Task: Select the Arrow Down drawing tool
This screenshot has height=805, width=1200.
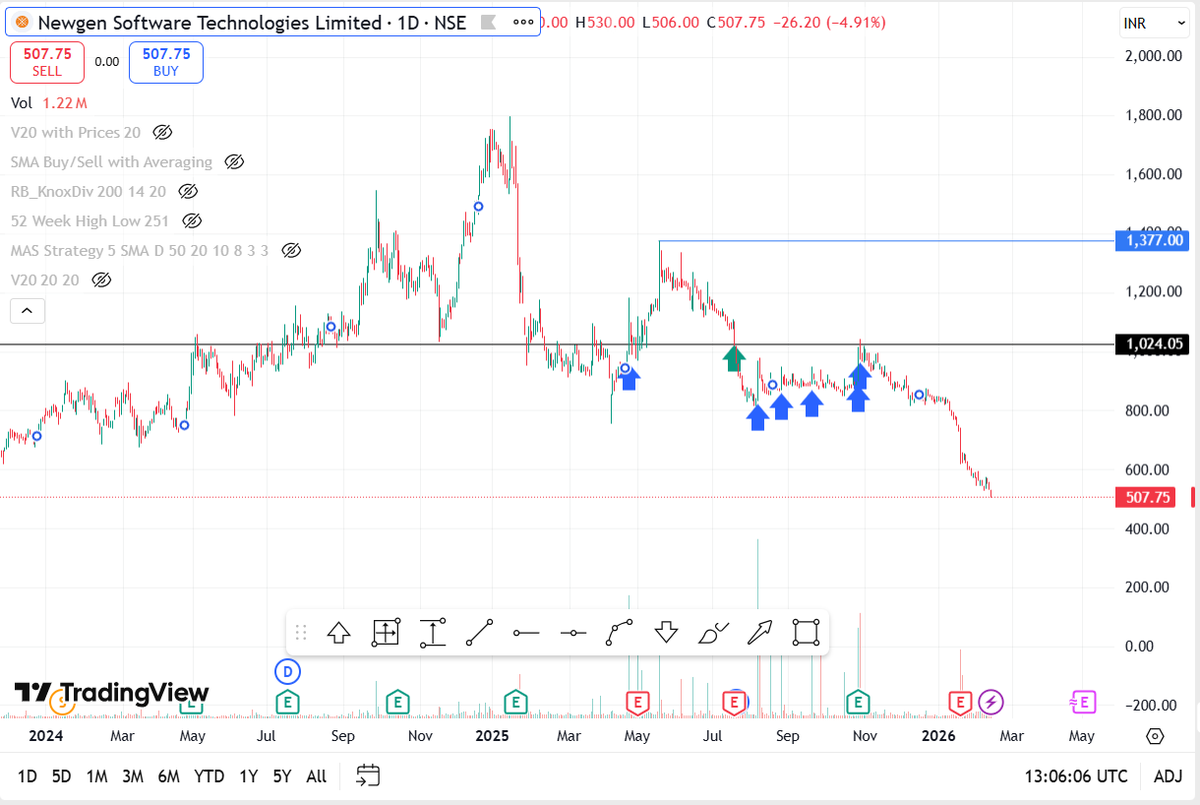Action: (x=667, y=632)
